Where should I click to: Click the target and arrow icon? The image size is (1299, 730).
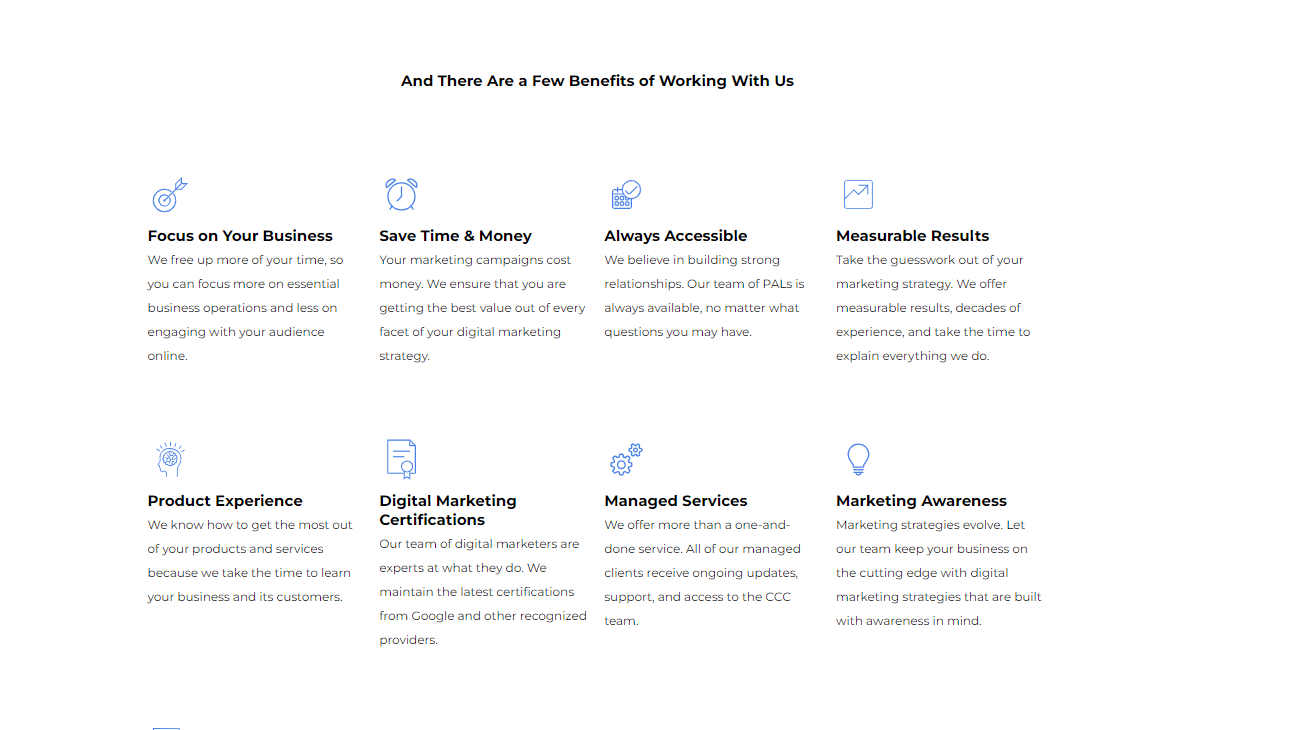169,195
